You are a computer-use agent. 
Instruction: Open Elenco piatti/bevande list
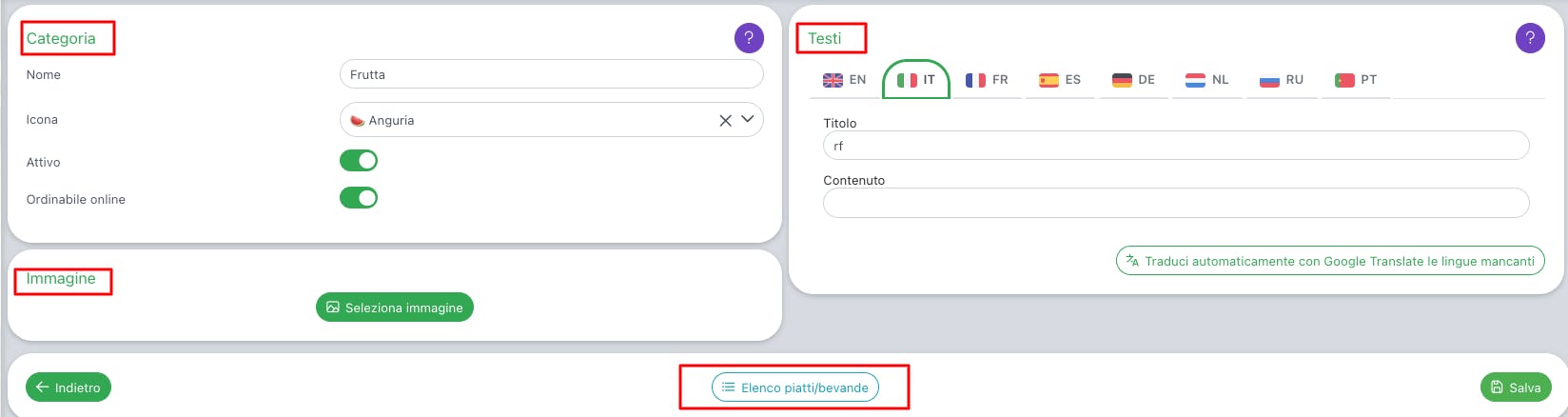point(795,387)
